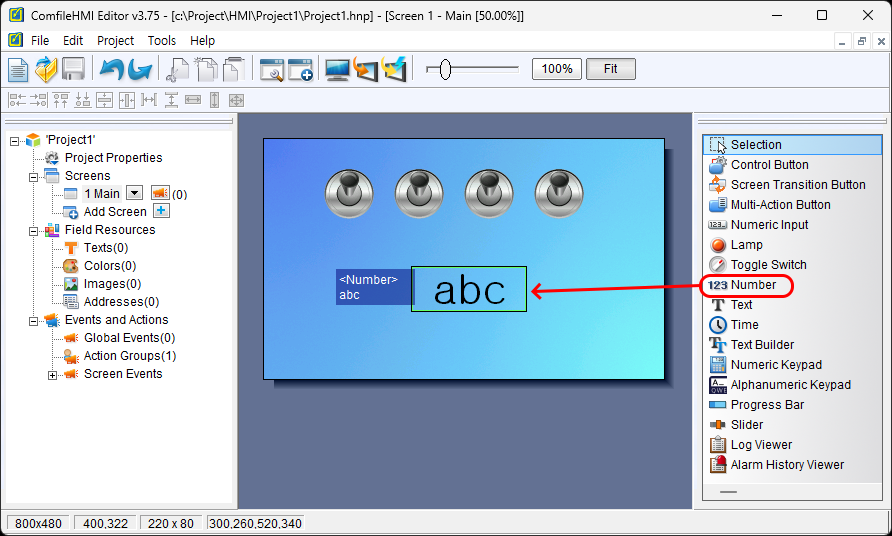Viewport: 892px width, 536px height.
Task: Open the Project menu
Action: (115, 41)
